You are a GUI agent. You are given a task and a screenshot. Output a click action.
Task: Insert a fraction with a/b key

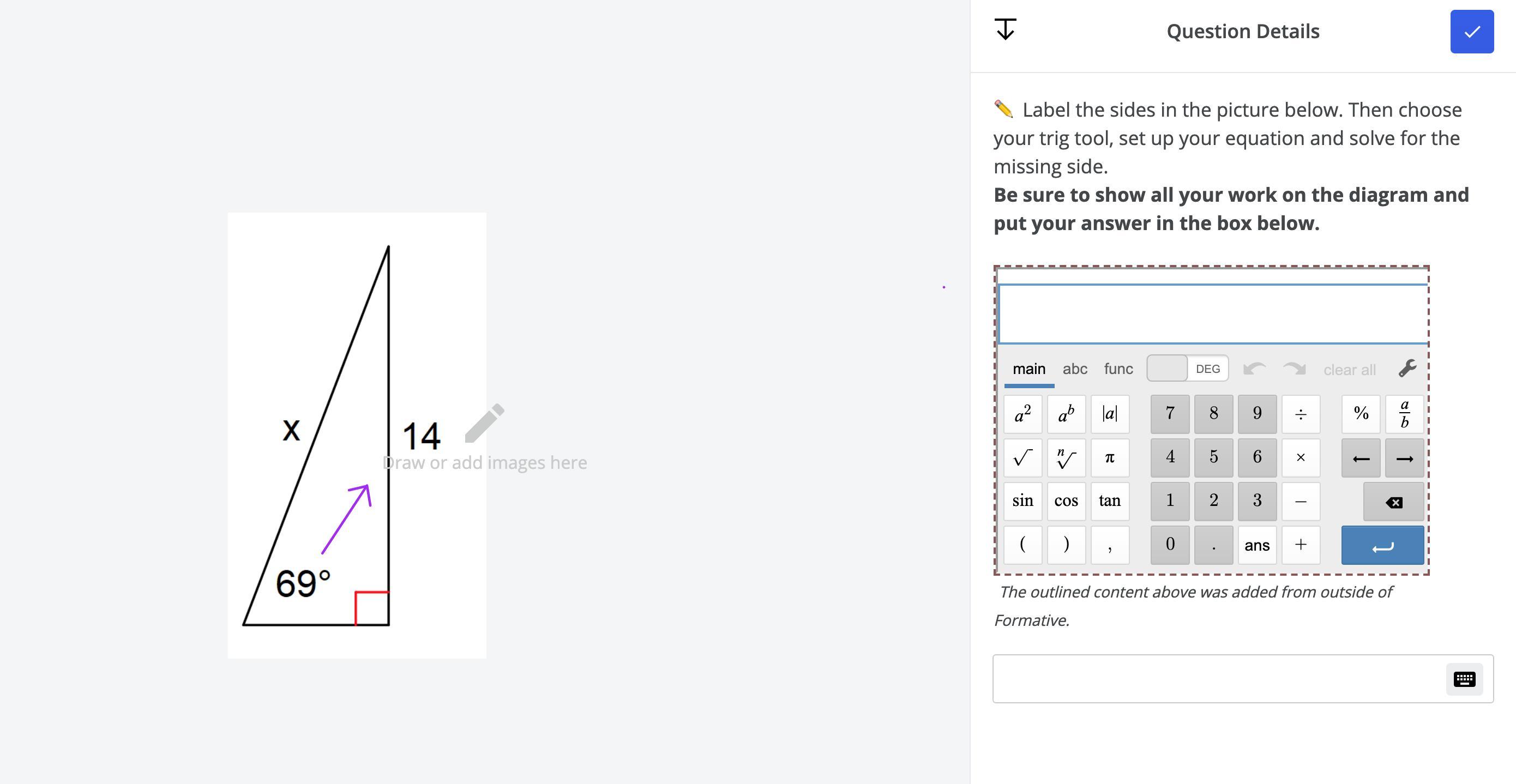click(1404, 414)
